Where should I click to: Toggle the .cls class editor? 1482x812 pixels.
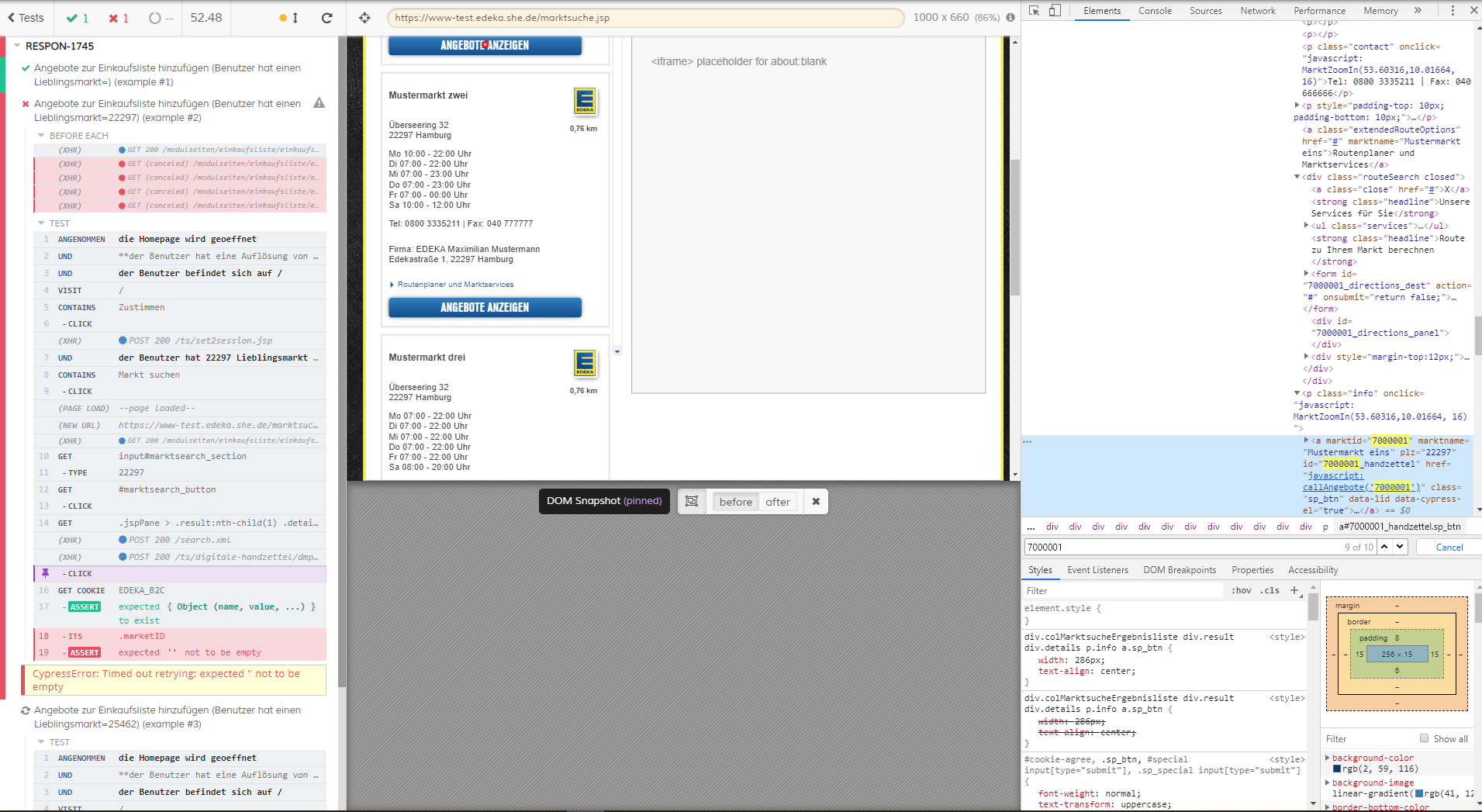1270,590
